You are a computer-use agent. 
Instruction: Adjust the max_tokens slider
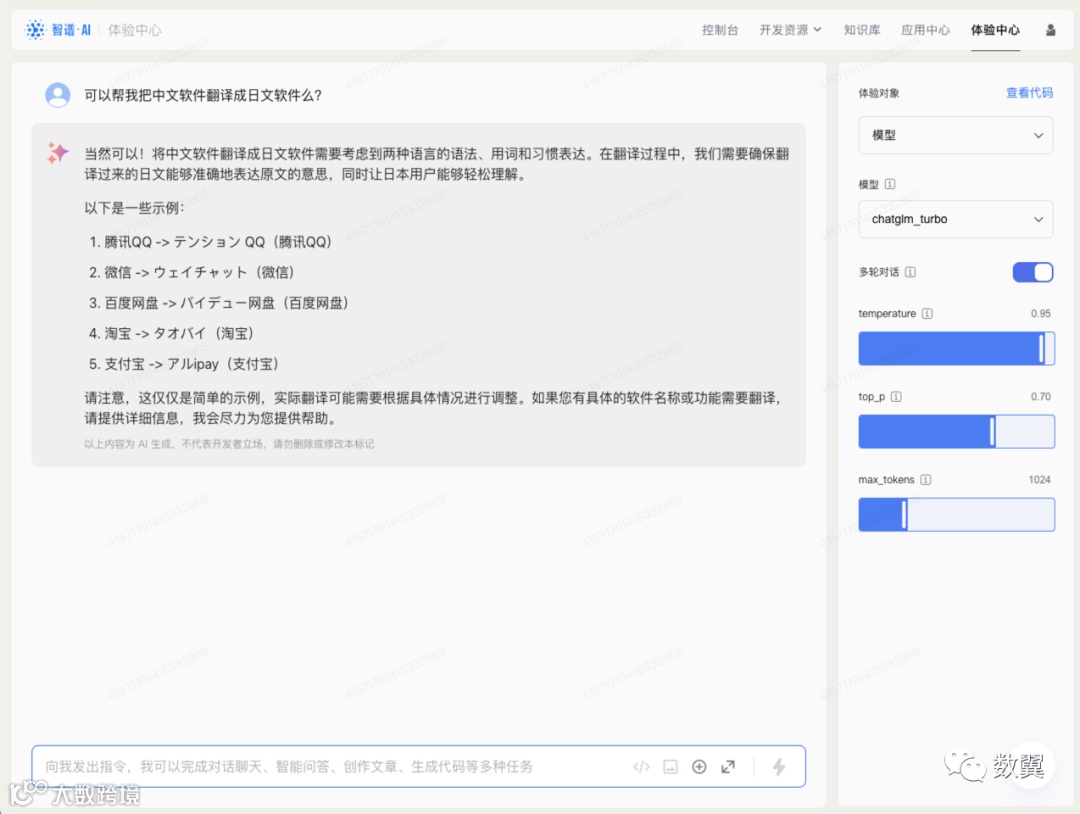pos(956,514)
